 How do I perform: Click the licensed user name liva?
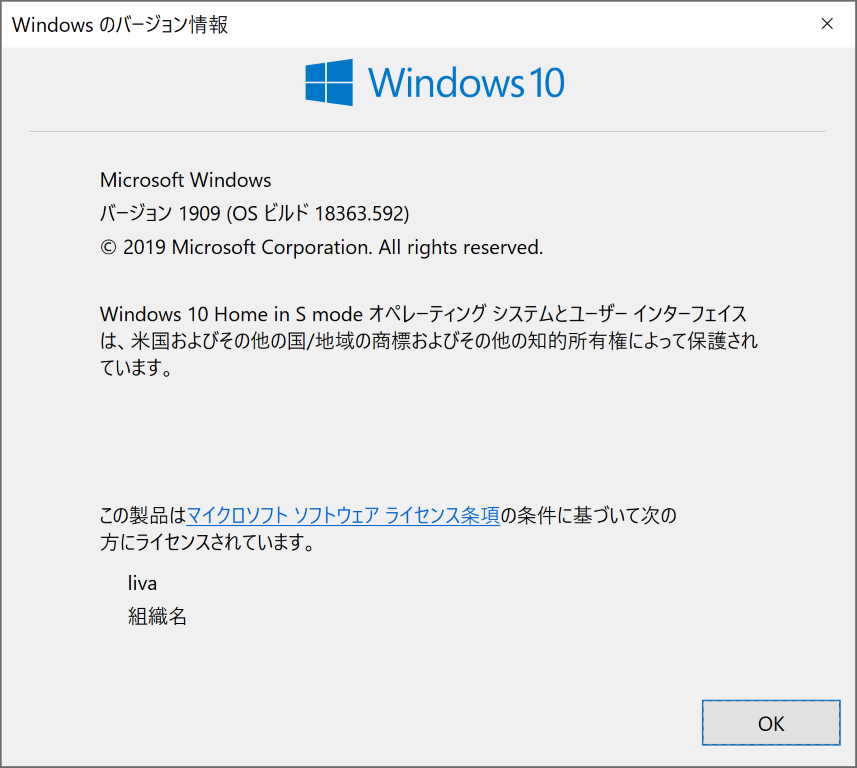click(142, 582)
